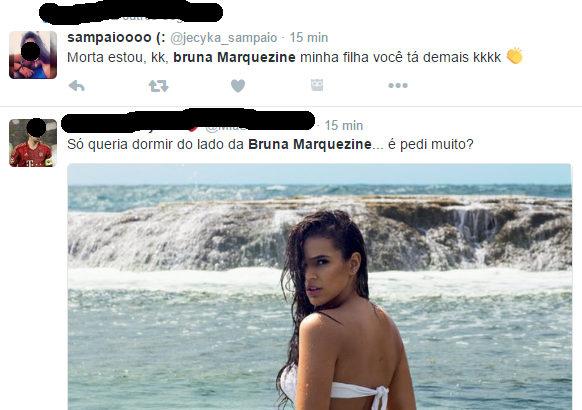Open sampaioooo tweet's 15 min timestamp

pyautogui.click(x=309, y=37)
